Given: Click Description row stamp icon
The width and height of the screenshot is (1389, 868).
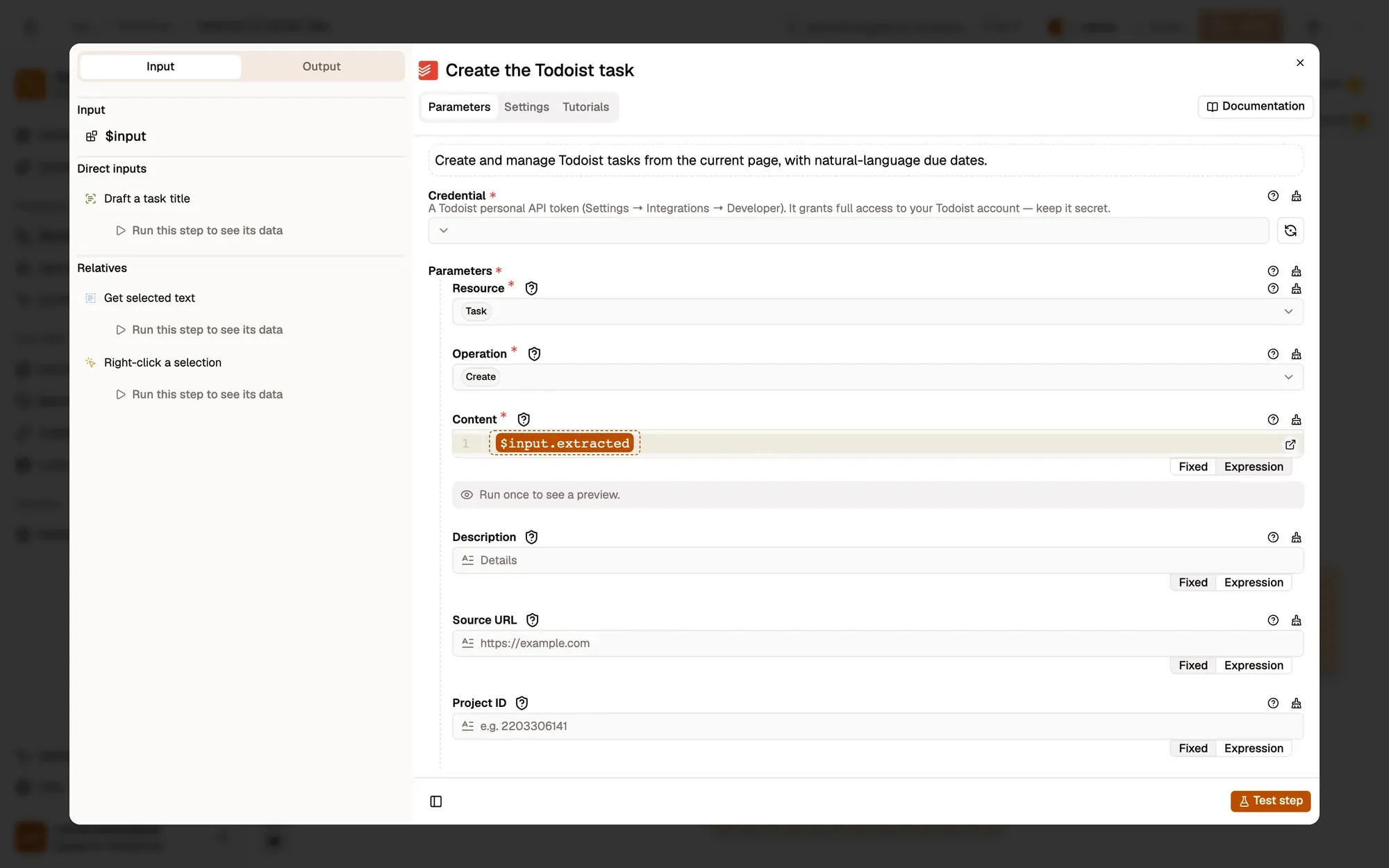Looking at the screenshot, I should click(1296, 537).
